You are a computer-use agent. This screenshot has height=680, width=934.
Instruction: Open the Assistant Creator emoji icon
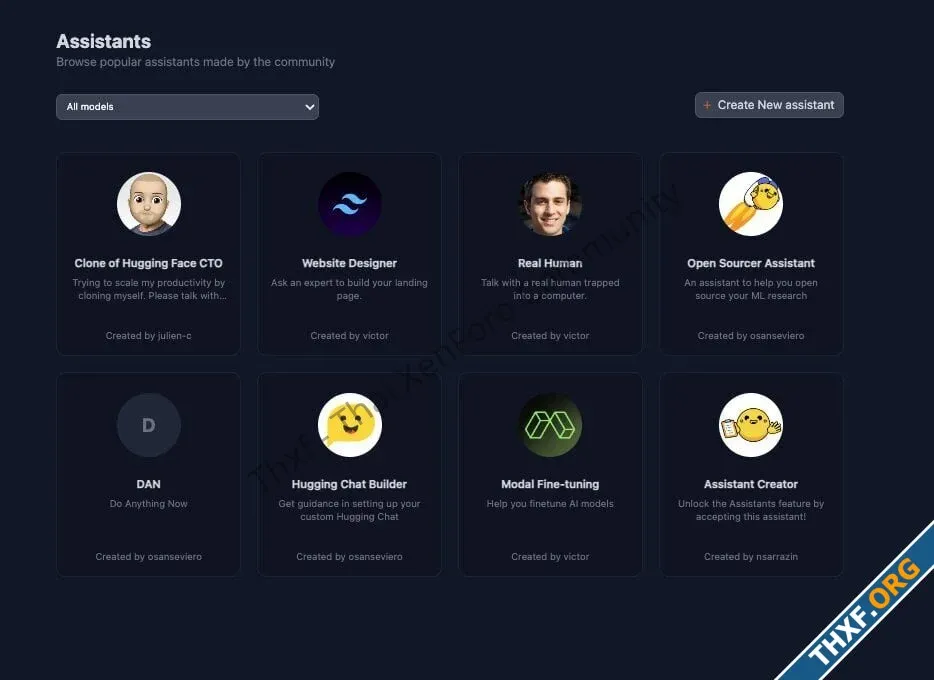pos(751,425)
